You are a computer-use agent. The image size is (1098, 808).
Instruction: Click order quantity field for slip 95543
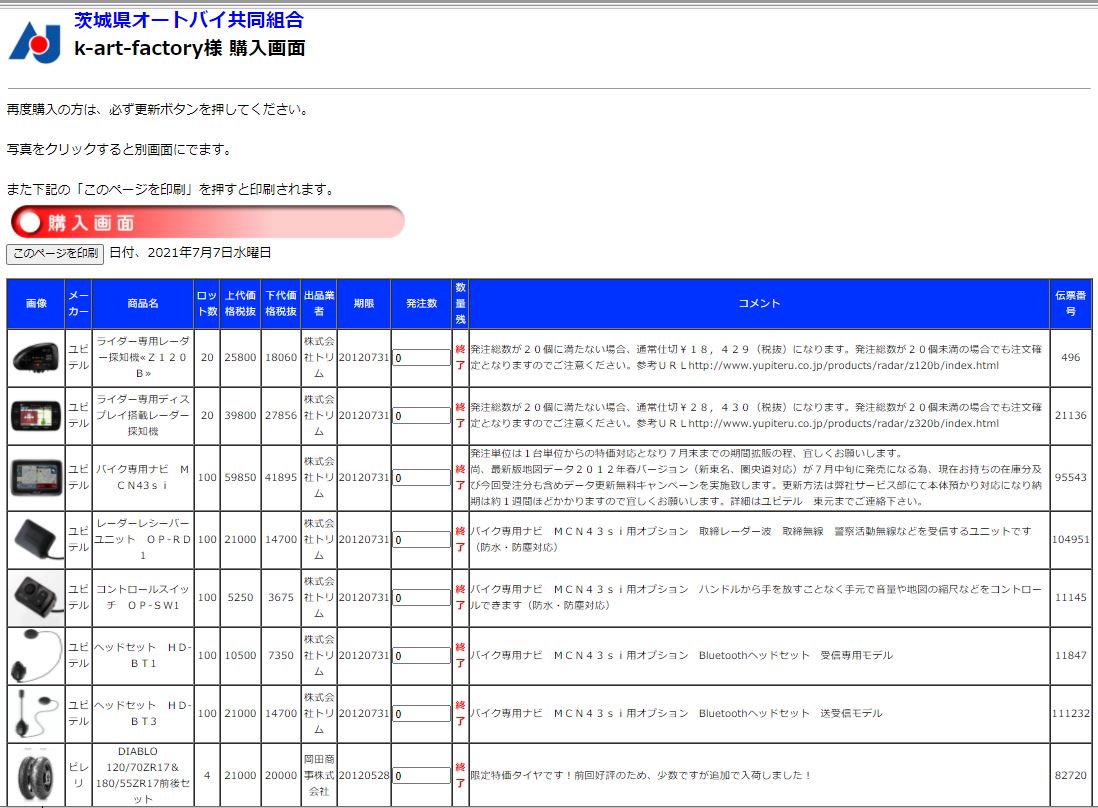pyautogui.click(x=421, y=478)
